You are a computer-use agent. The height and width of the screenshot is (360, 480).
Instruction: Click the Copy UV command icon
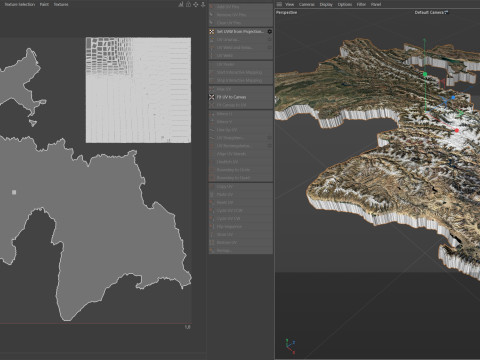coord(211,187)
